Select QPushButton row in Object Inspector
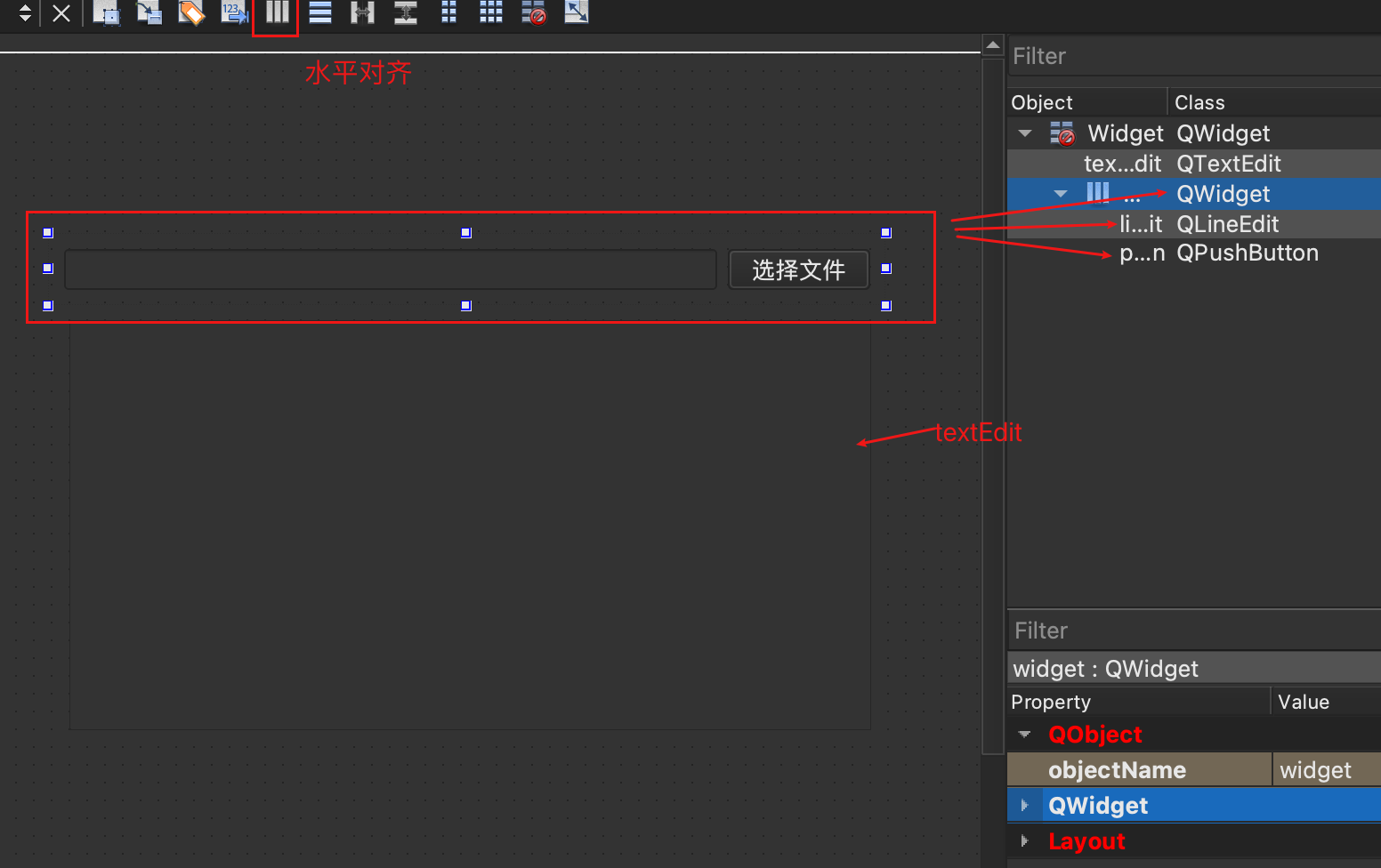1381x868 pixels. point(1194,253)
